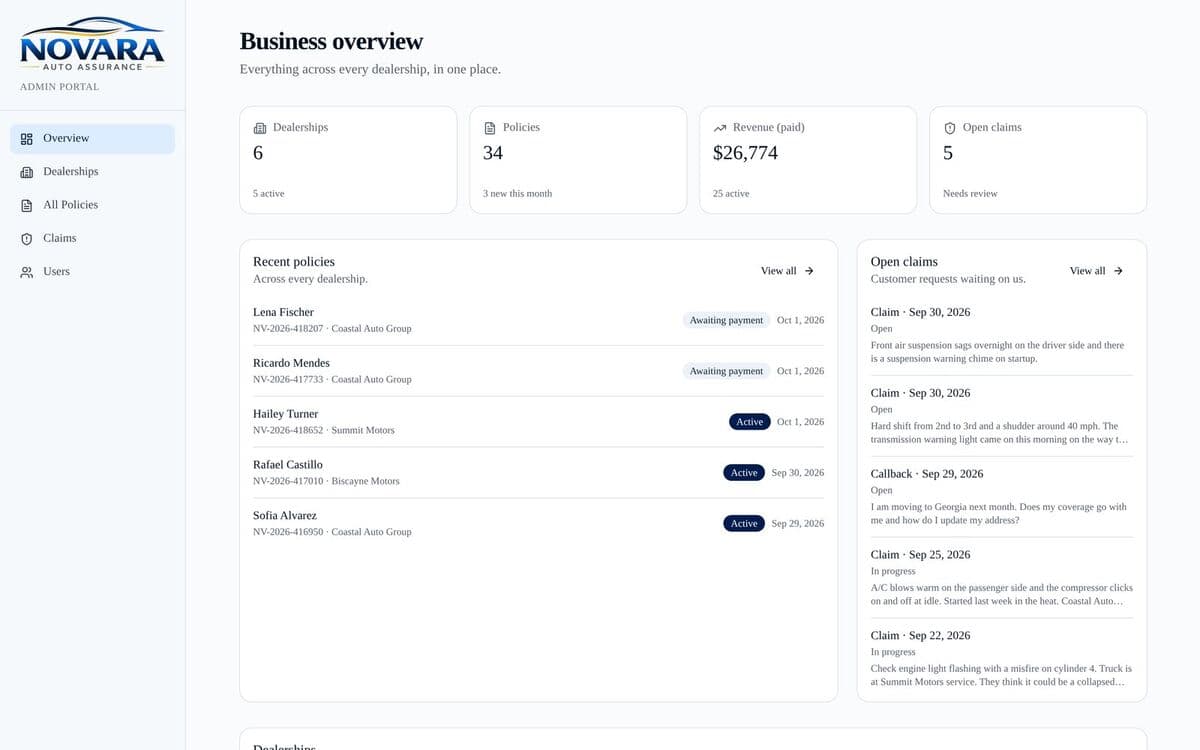The height and width of the screenshot is (750, 1200).
Task: Open Lena Fischer's policy row
Action: click(538, 320)
